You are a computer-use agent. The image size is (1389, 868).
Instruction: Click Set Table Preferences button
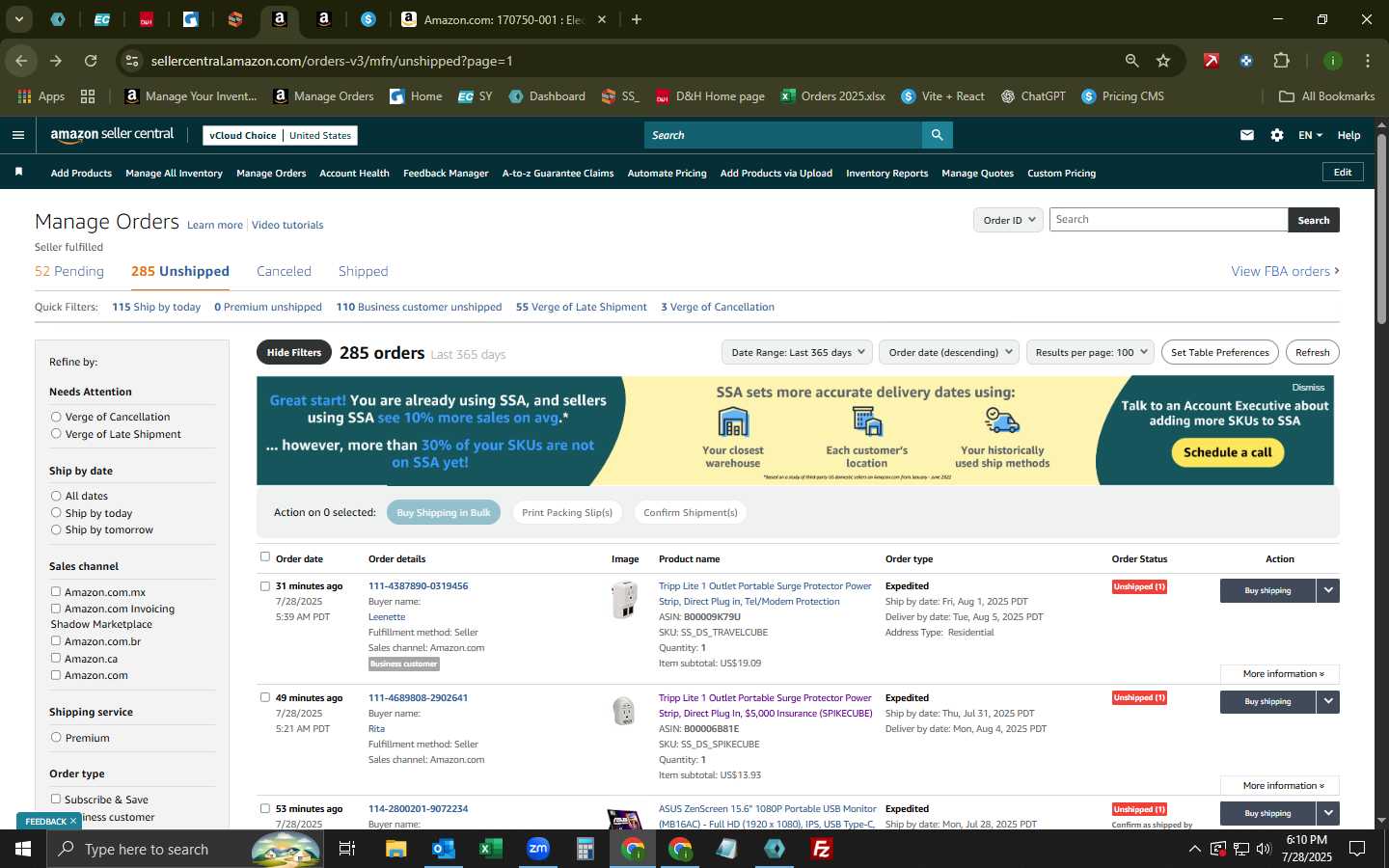click(x=1220, y=352)
